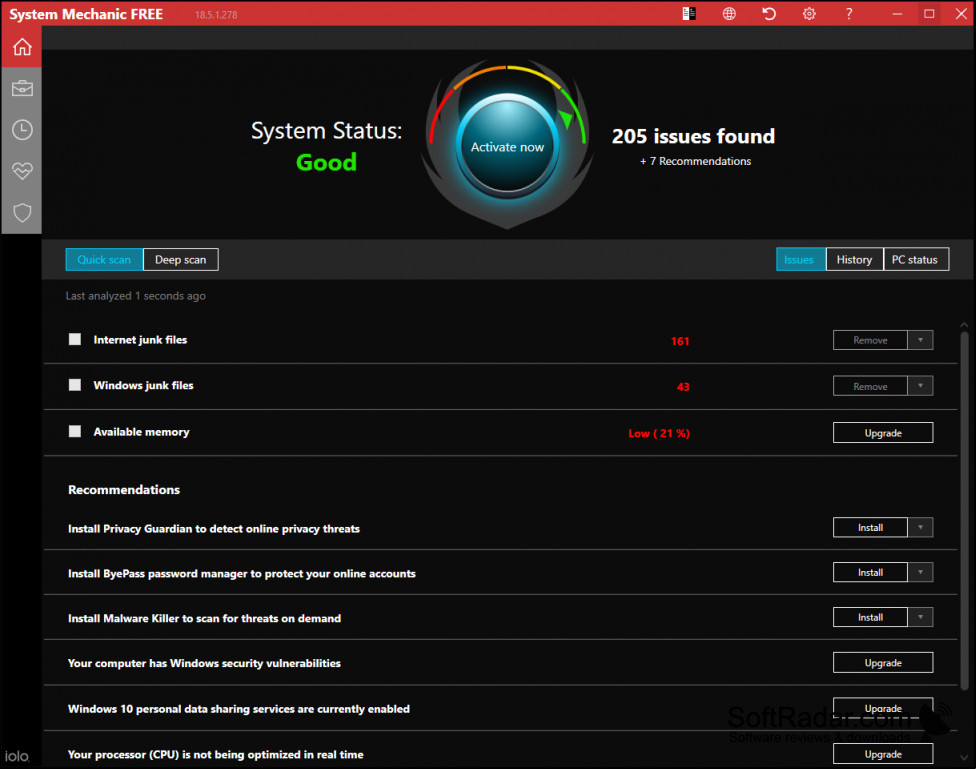
Task: Click Upgrade for CPU not optimized row
Action: [x=883, y=753]
